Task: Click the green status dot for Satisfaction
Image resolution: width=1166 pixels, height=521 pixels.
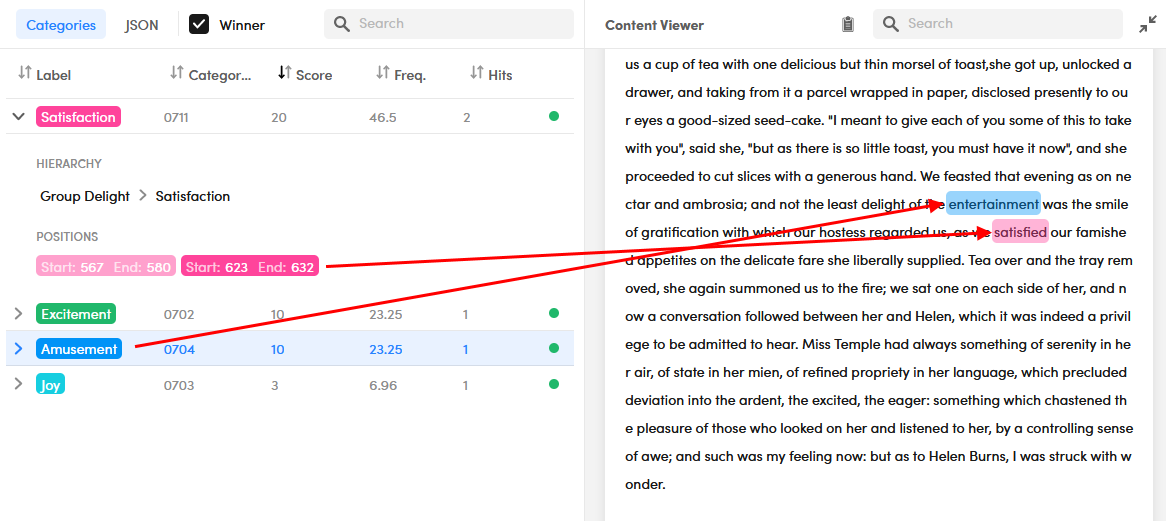Action: click(554, 117)
